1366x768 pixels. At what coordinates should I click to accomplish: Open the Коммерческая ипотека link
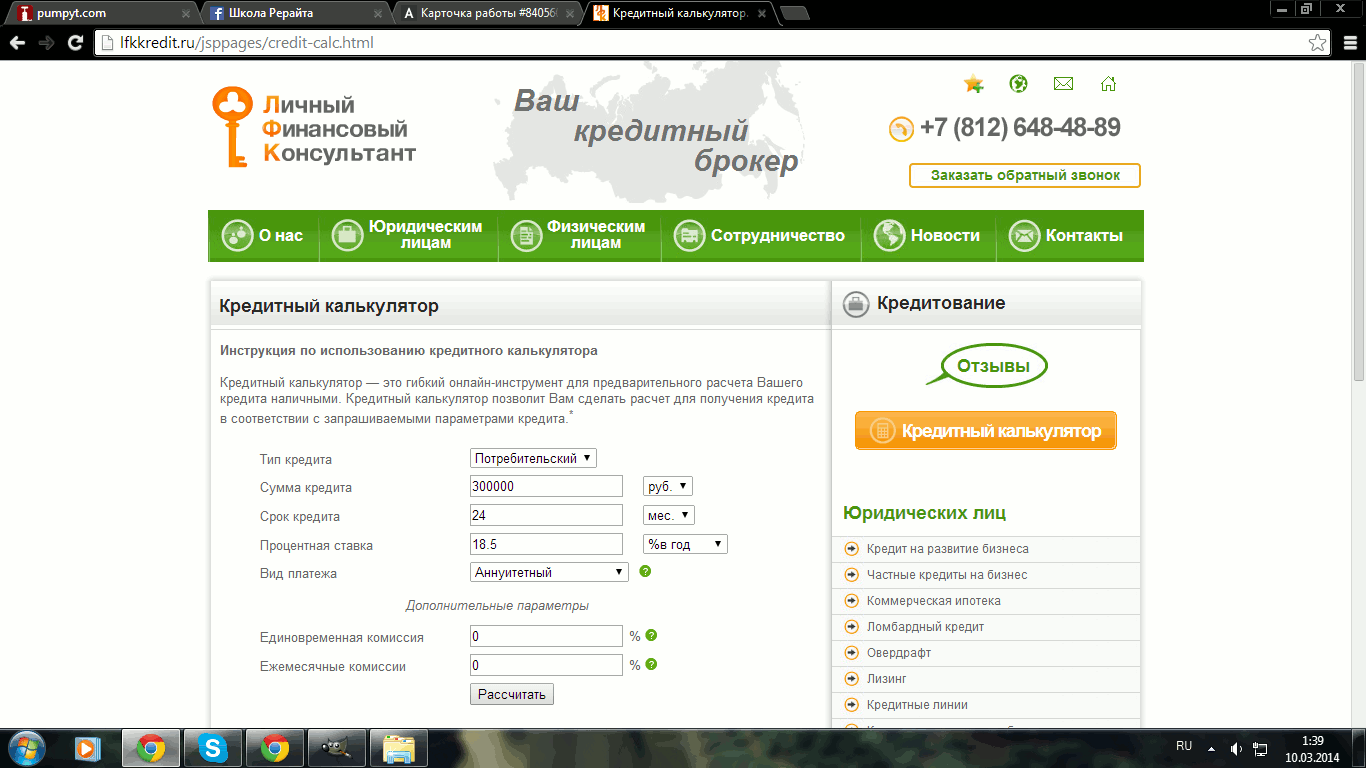pyautogui.click(x=933, y=601)
